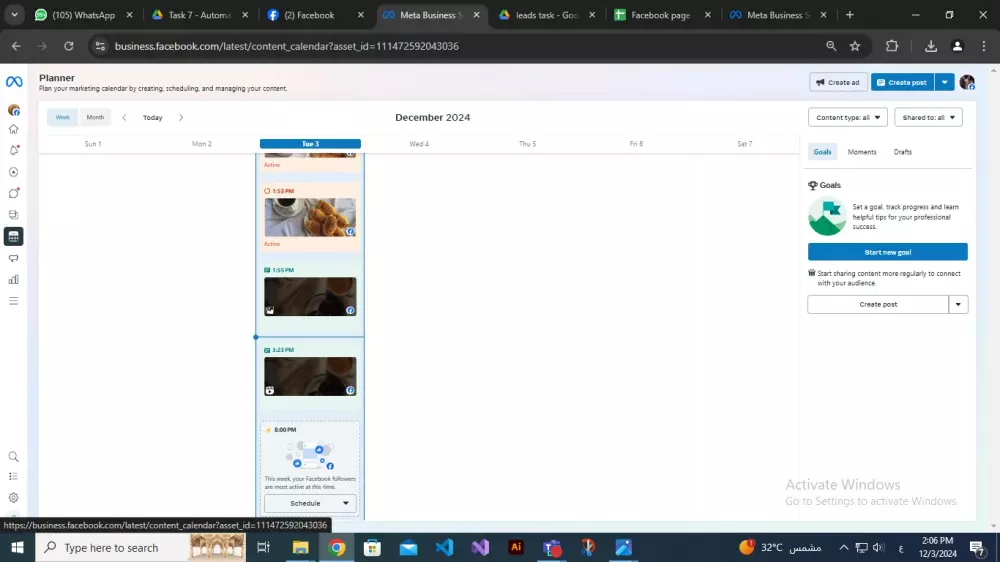This screenshot has width=1000, height=562.
Task: Open File Explorer from the taskbar
Action: point(300,547)
